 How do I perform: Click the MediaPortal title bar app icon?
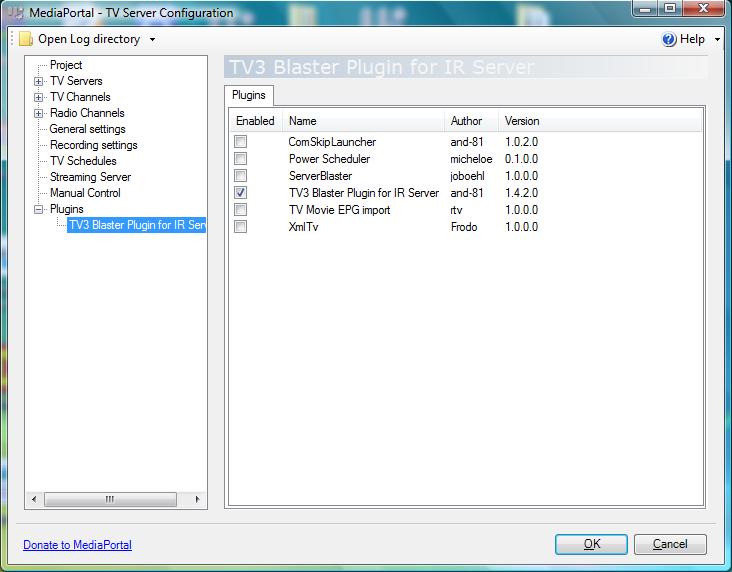click(15, 13)
